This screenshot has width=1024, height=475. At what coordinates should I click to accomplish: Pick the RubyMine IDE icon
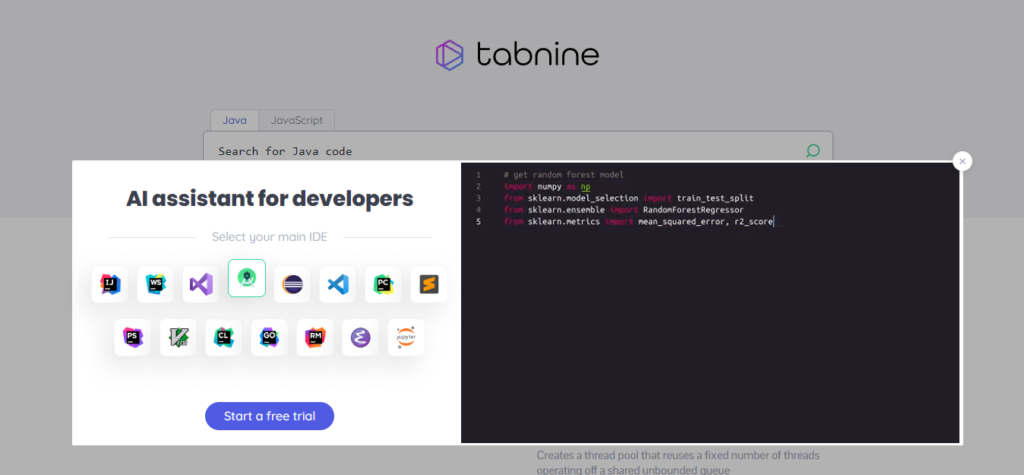click(315, 337)
